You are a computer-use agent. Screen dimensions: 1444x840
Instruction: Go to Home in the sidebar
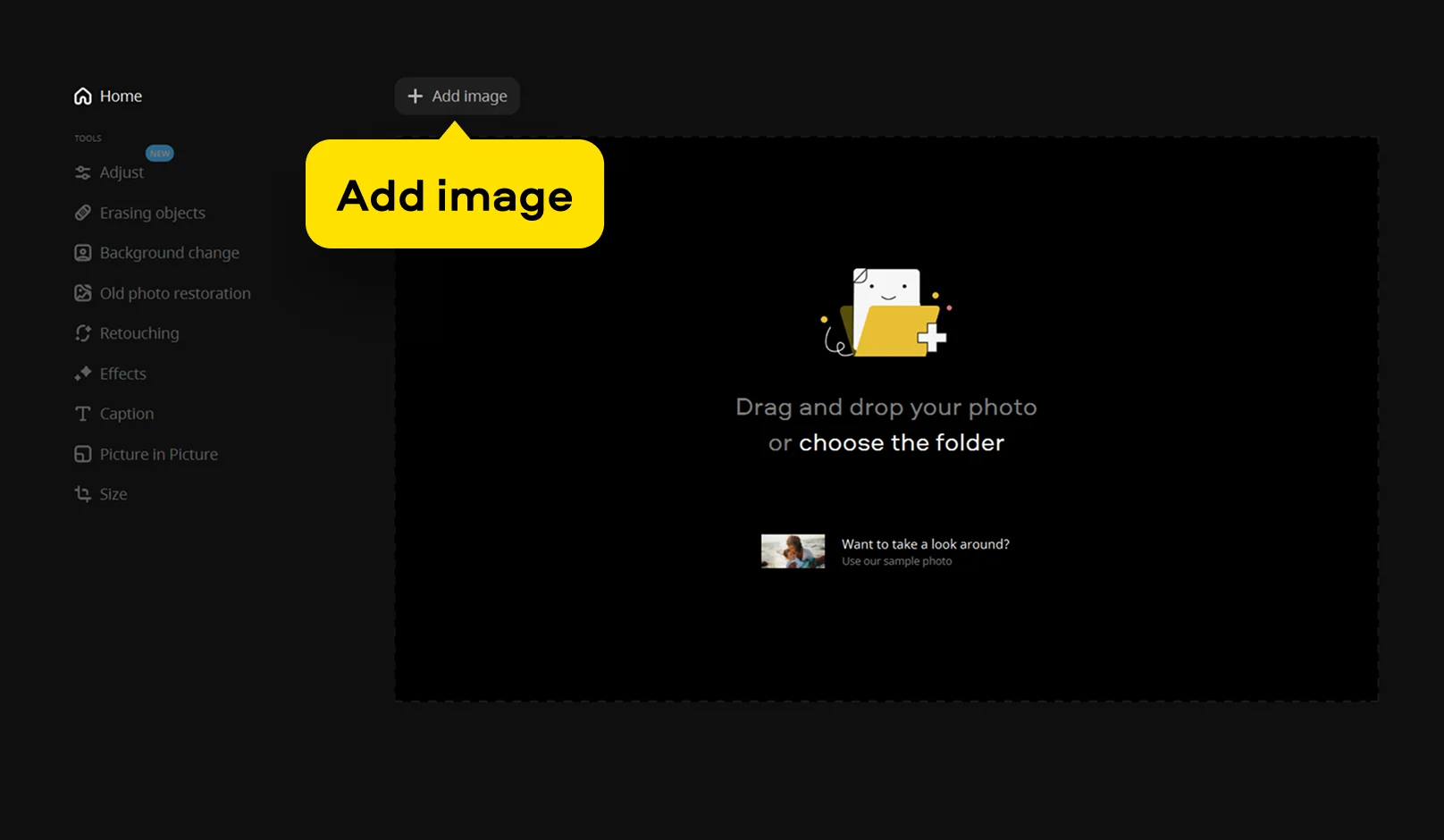coord(108,97)
